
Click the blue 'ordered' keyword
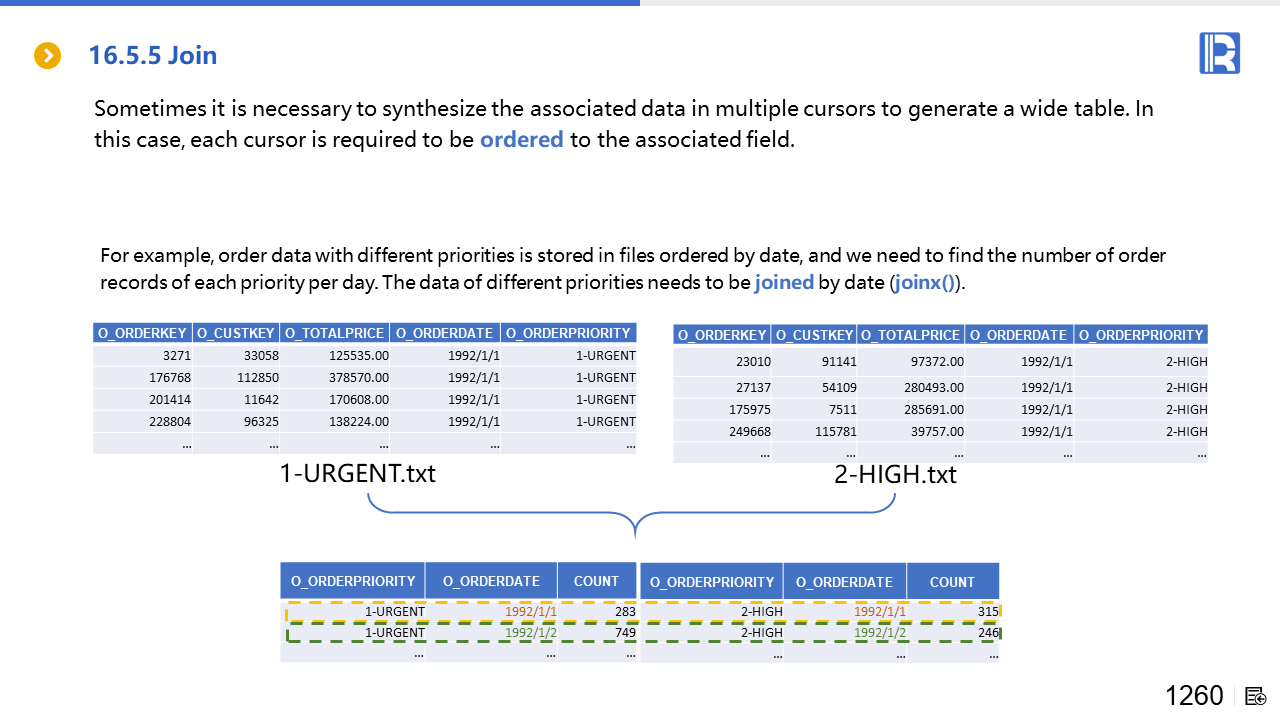point(521,140)
